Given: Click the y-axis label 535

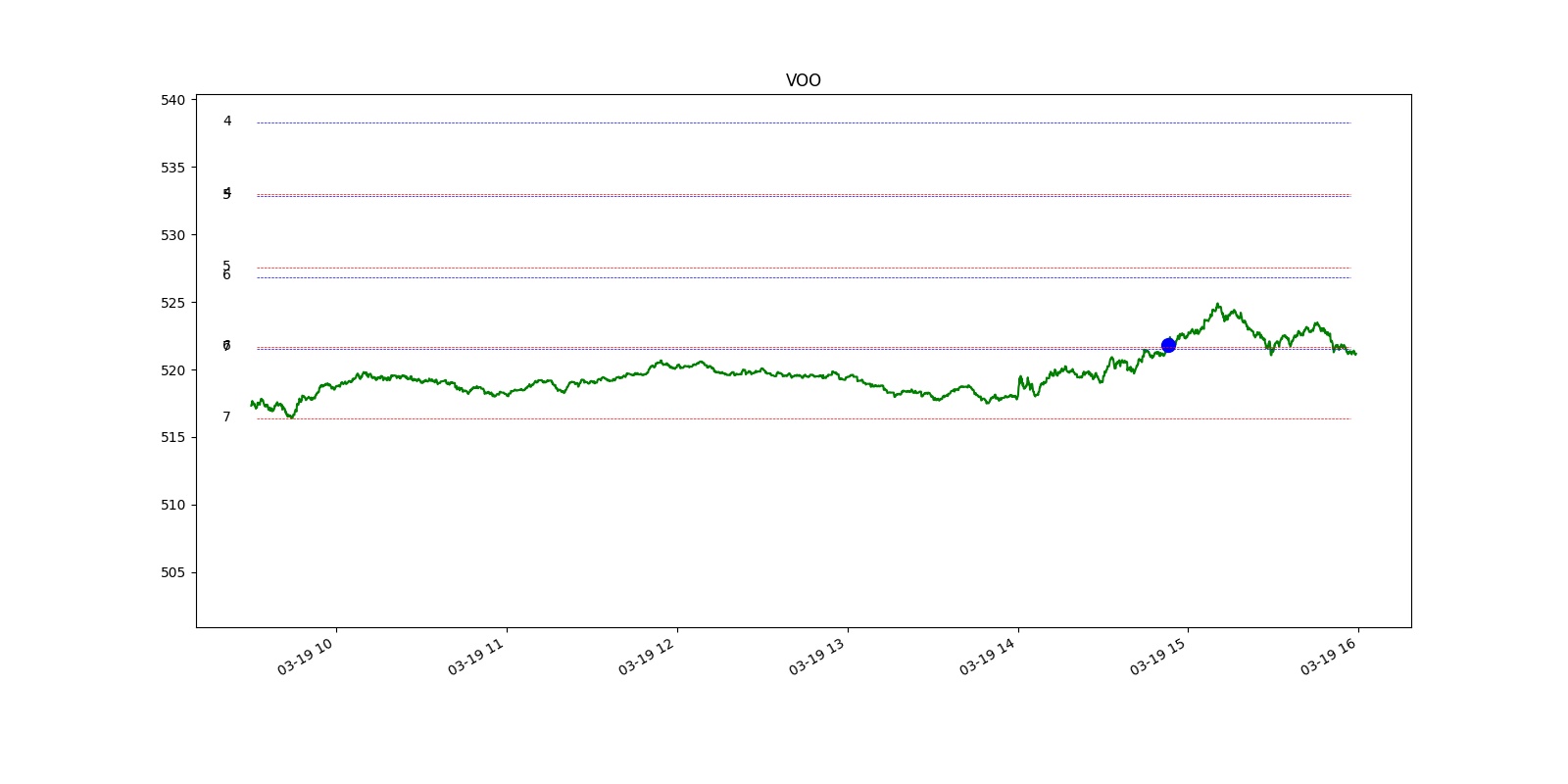Looking at the screenshot, I should point(172,168).
